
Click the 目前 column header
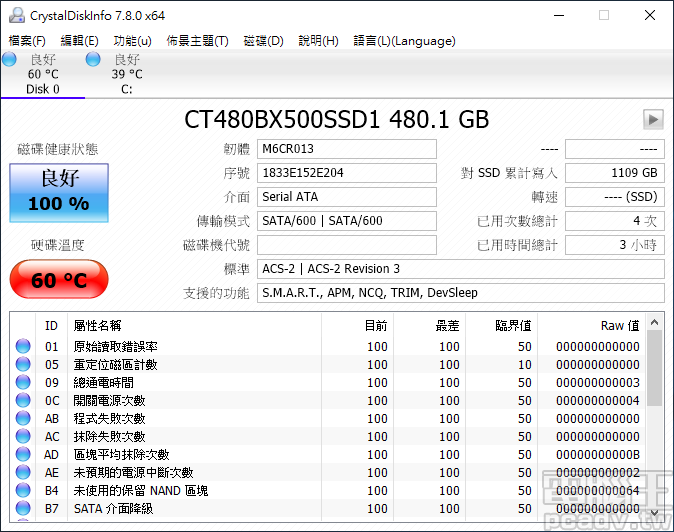[358, 326]
